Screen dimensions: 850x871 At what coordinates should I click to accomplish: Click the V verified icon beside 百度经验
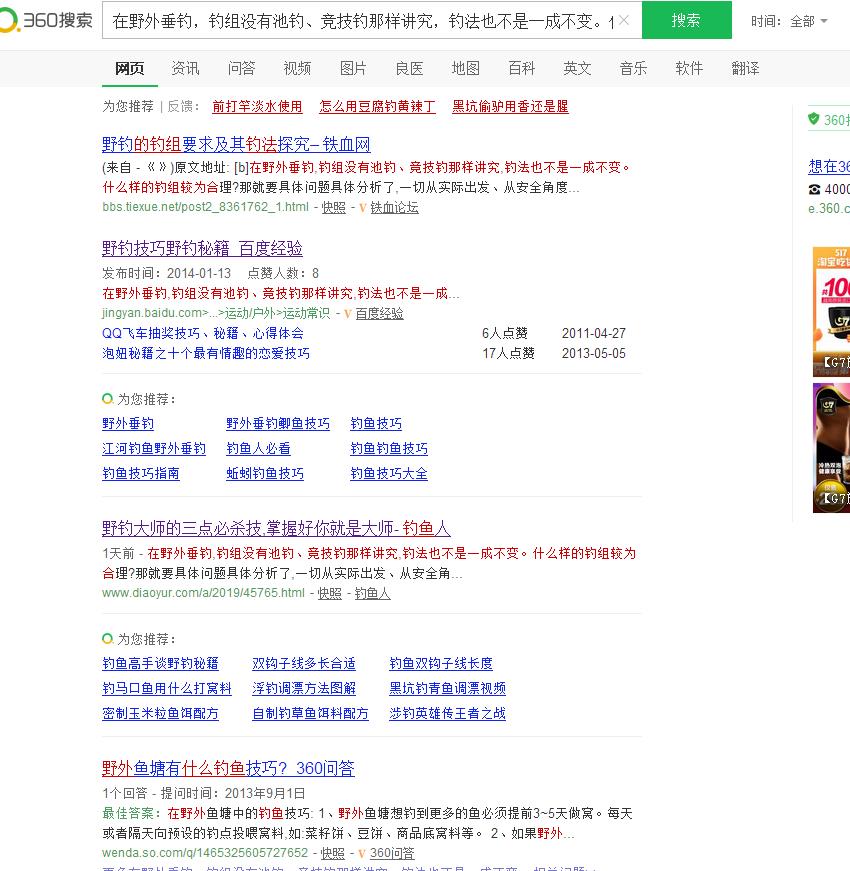(347, 314)
